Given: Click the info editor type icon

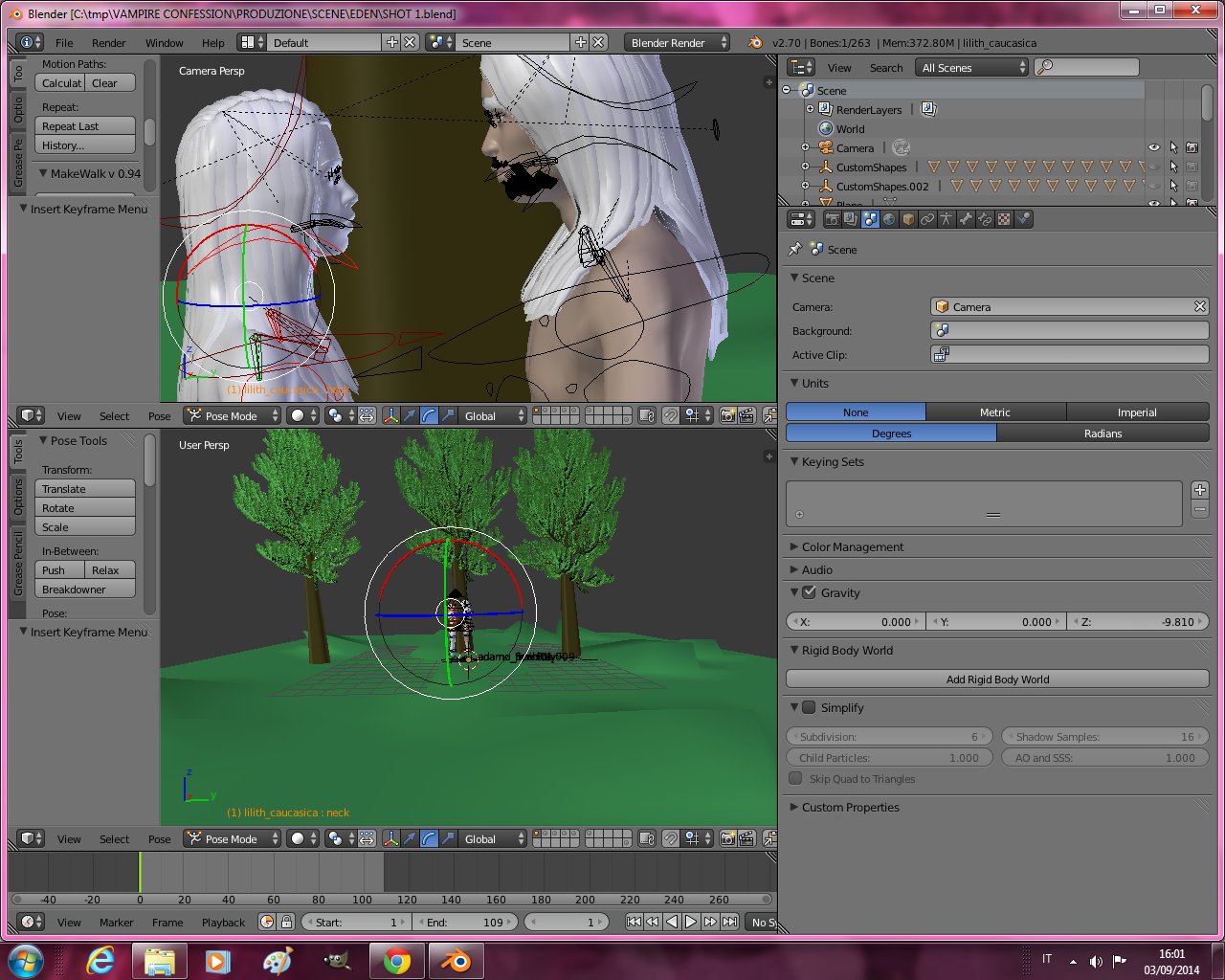Looking at the screenshot, I should [31, 42].
